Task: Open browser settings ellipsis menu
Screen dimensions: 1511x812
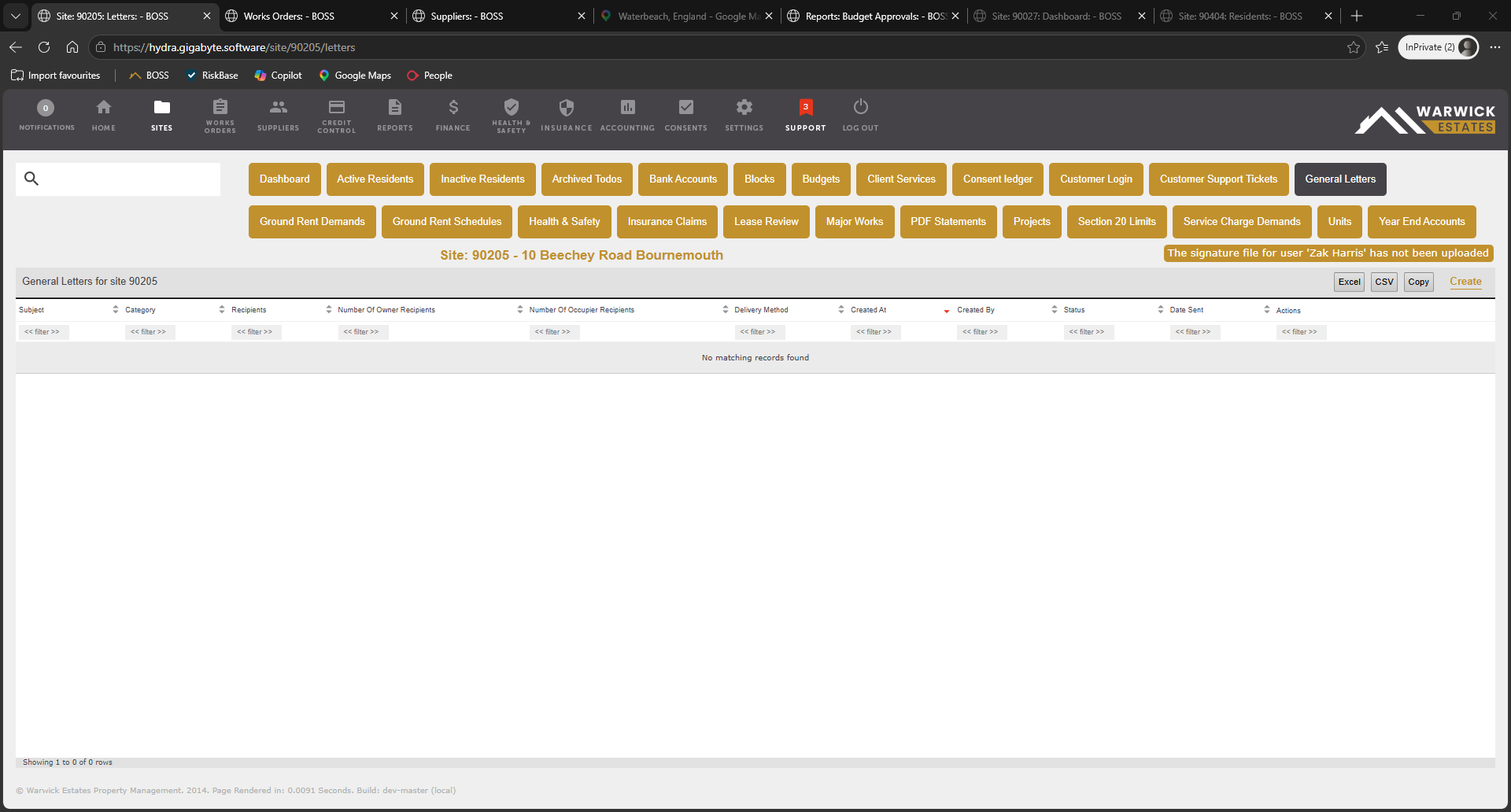Action: coord(1495,47)
